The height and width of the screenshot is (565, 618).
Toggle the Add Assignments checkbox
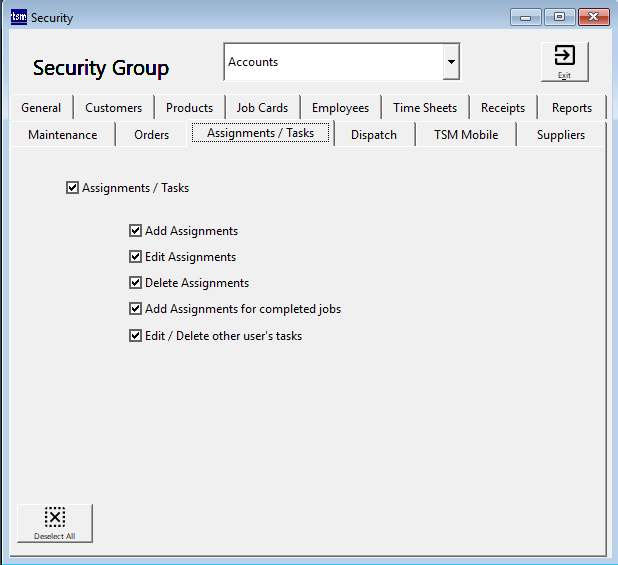click(136, 231)
